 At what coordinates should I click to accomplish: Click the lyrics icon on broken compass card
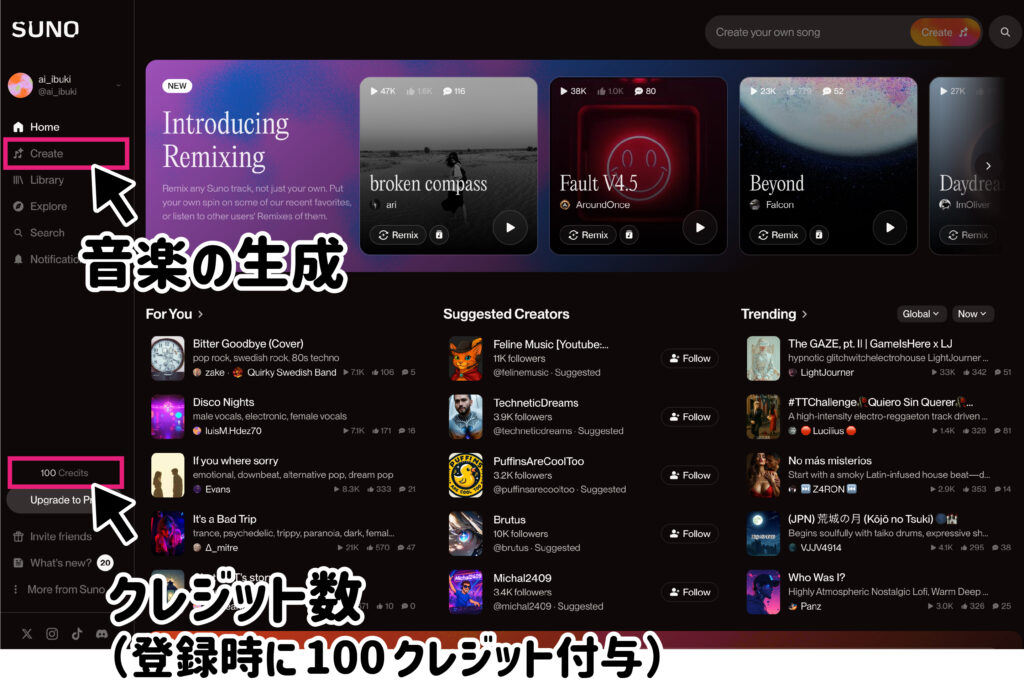[x=439, y=235]
